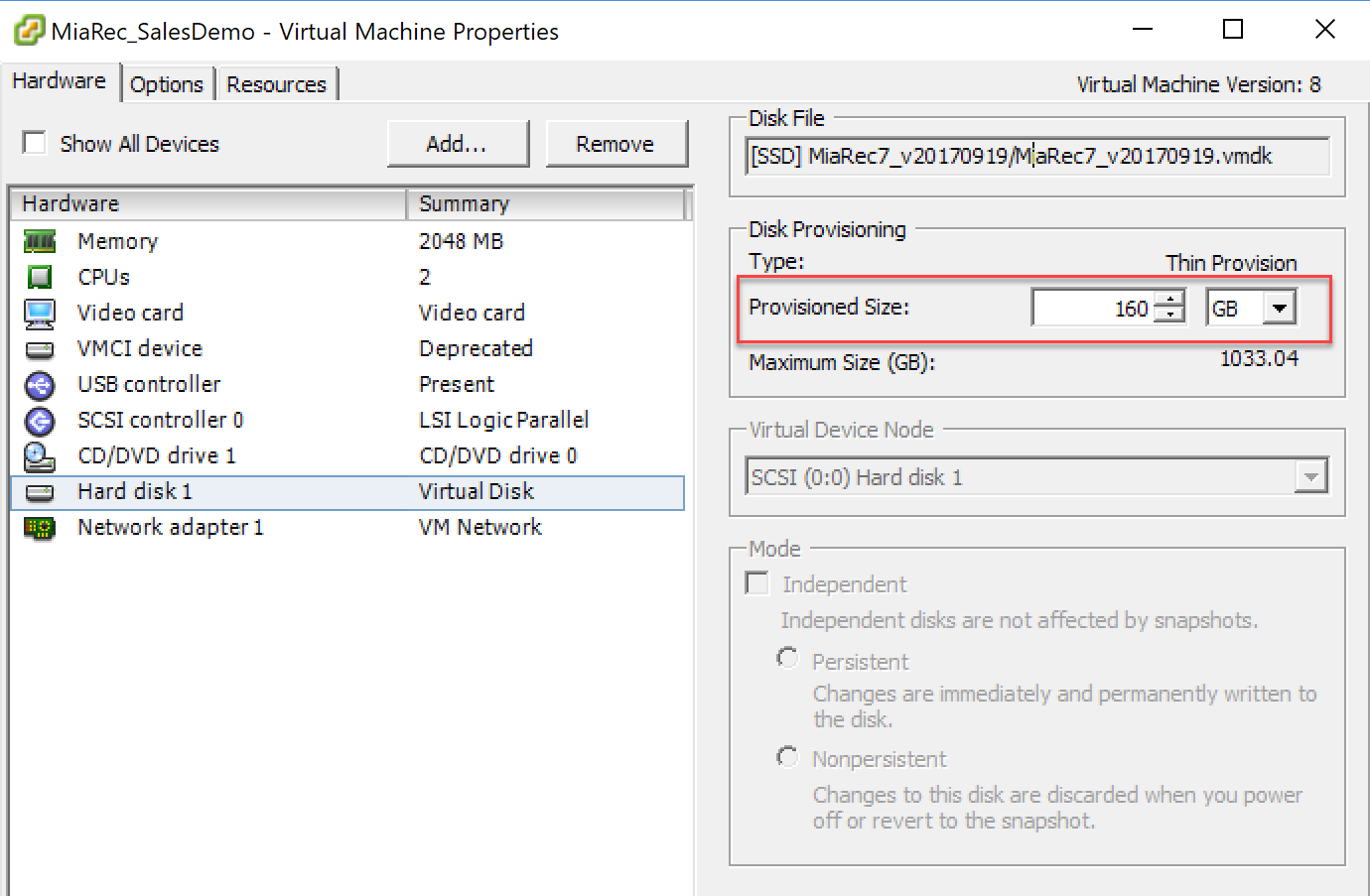The image size is (1370, 896).
Task: Click the Disk File path field
Action: coord(1036,157)
